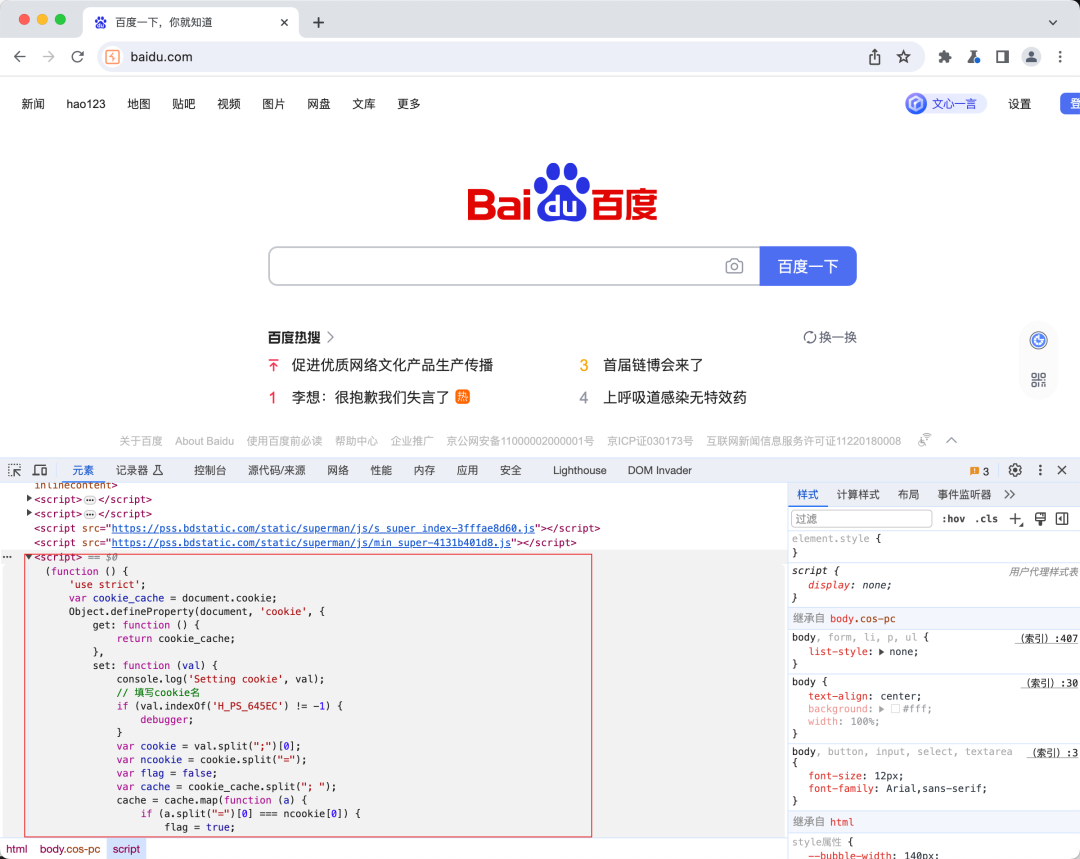This screenshot has width=1080, height=859.
Task: Click the share icon in address bar
Action: click(875, 56)
